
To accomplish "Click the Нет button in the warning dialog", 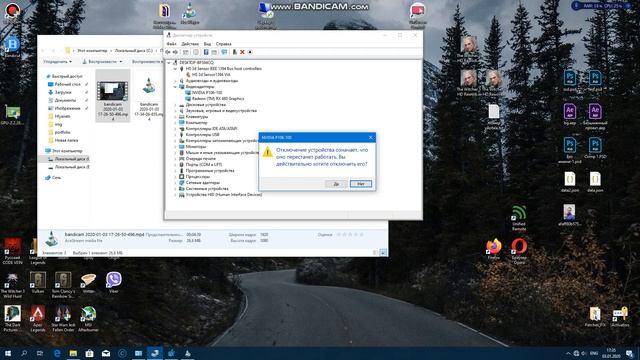I will pos(361,184).
